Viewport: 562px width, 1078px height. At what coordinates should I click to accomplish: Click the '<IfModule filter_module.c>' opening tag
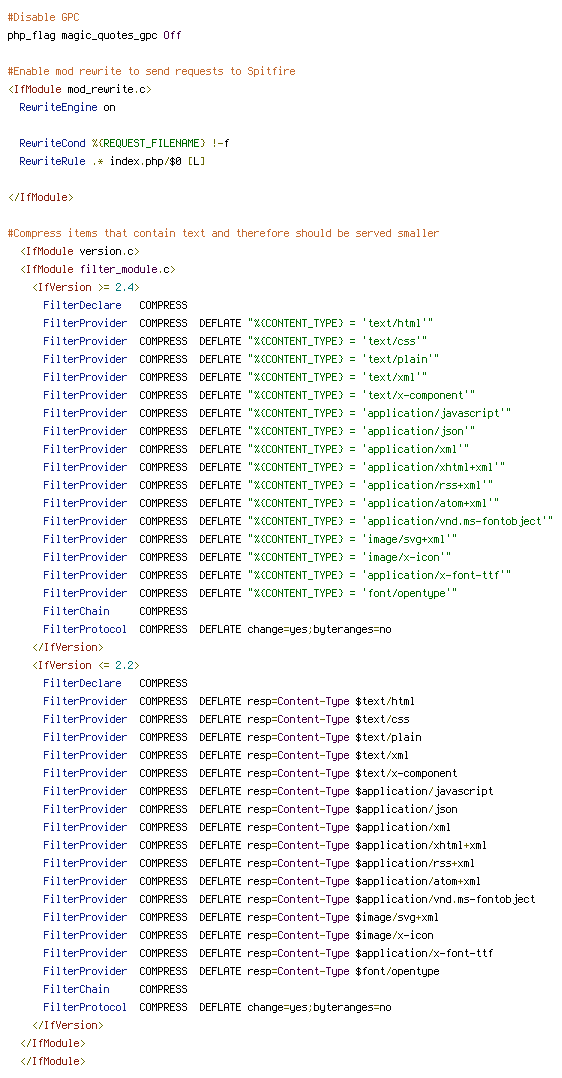(x=98, y=269)
